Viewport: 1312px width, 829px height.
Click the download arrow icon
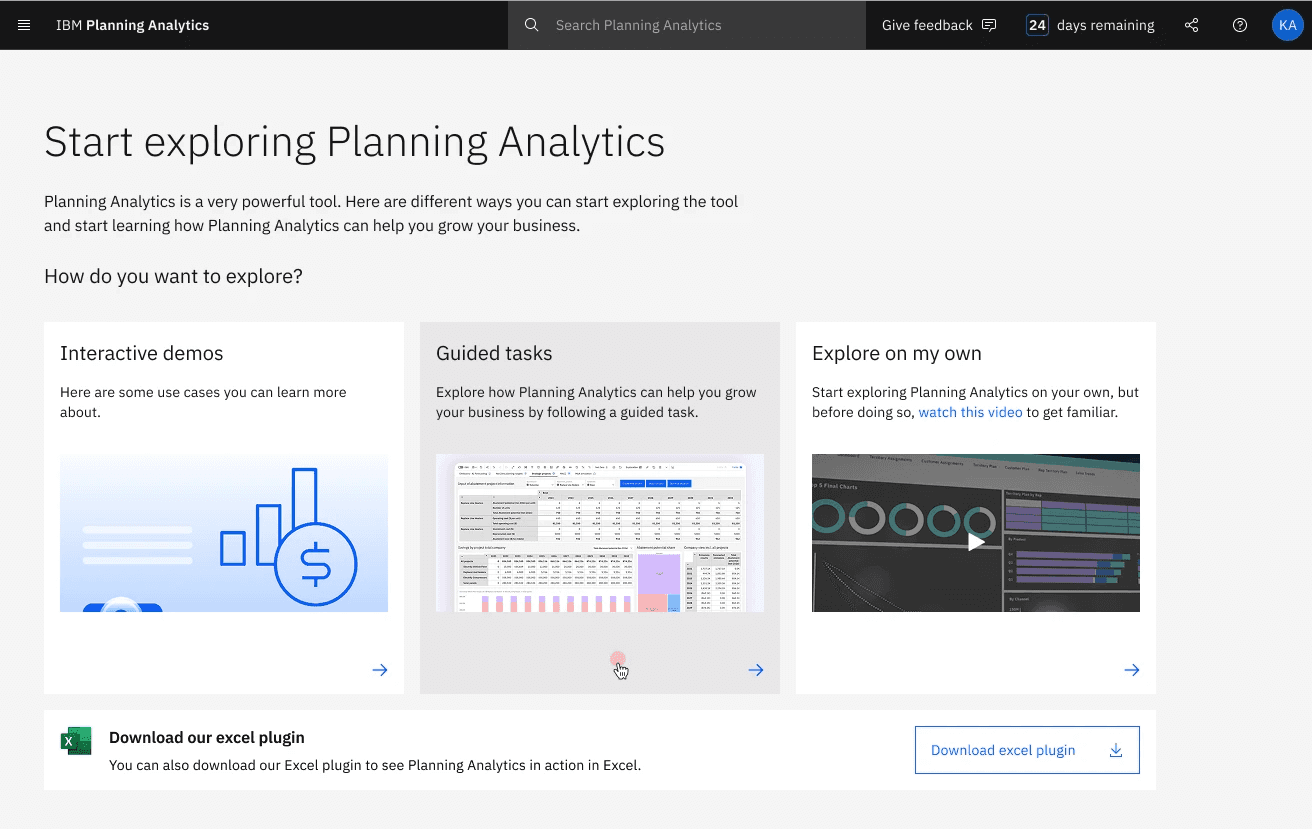coord(1116,750)
